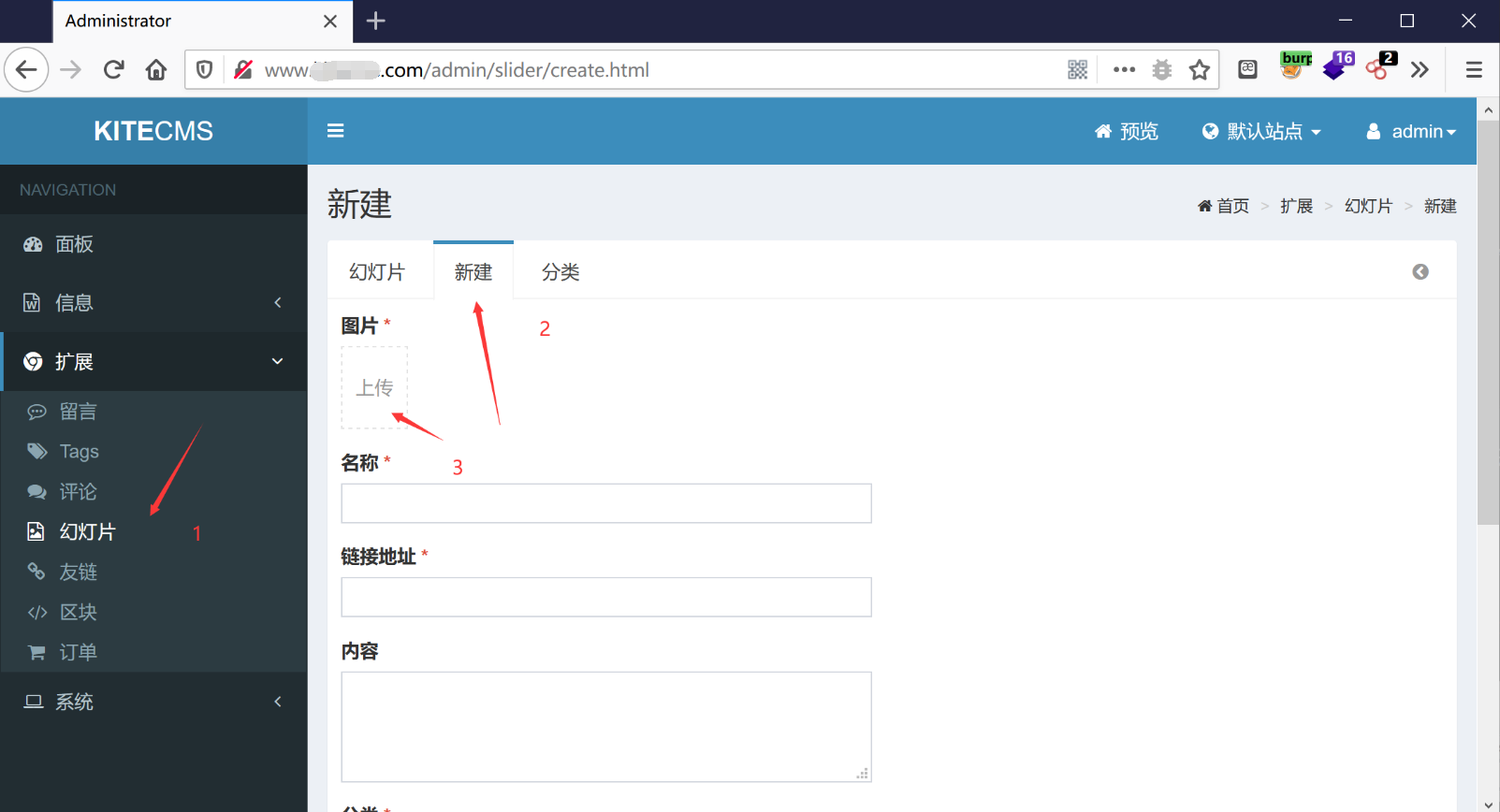
Task: Collapse the 扩展 sidebar menu
Action: pos(153,362)
